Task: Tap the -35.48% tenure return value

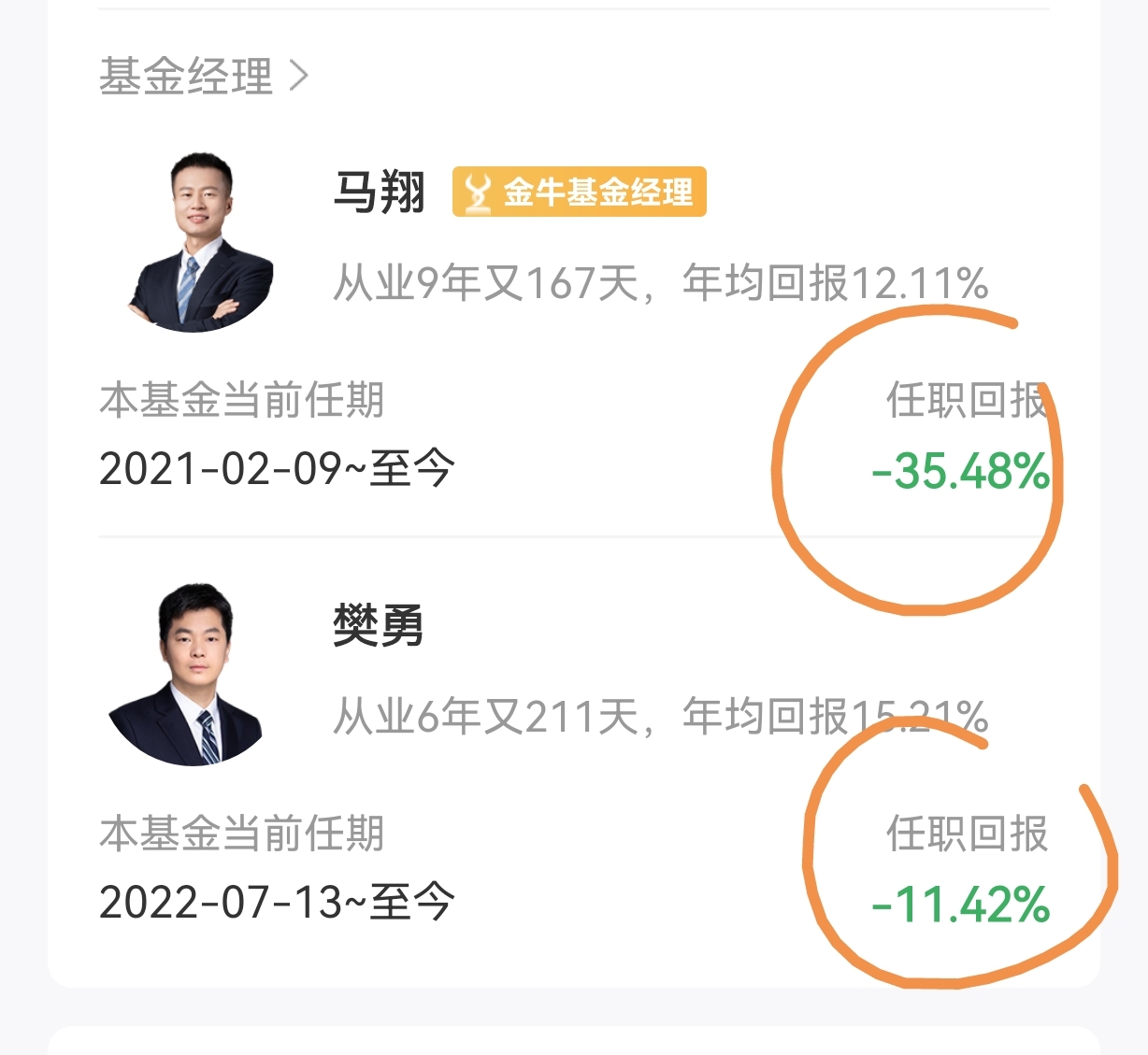Action: pyautogui.click(x=960, y=471)
